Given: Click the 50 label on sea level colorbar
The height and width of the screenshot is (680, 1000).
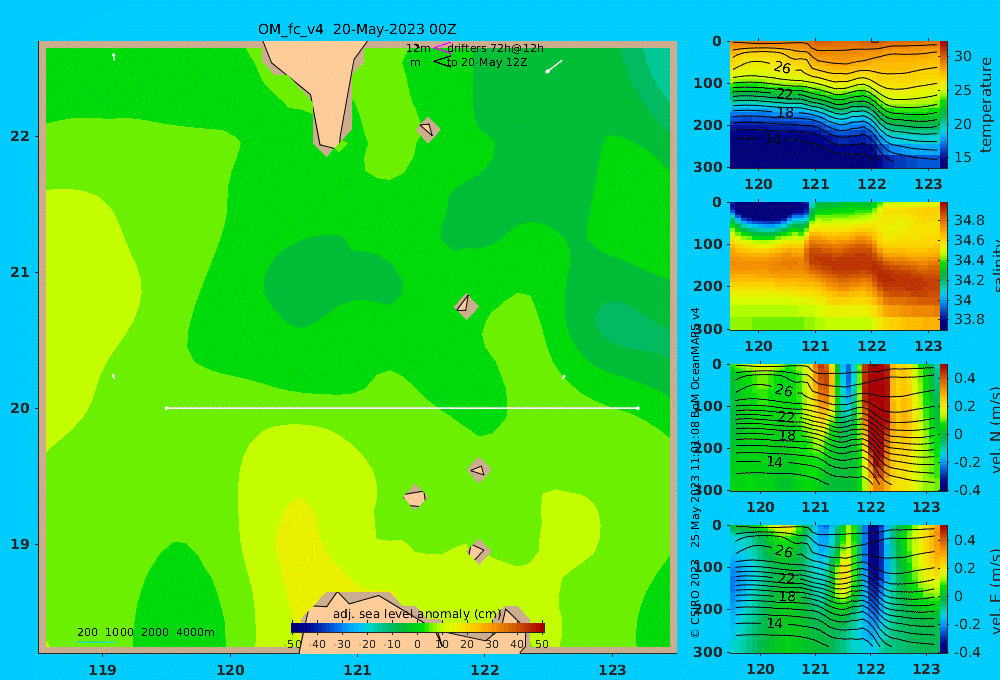Looking at the screenshot, I should [541, 644].
